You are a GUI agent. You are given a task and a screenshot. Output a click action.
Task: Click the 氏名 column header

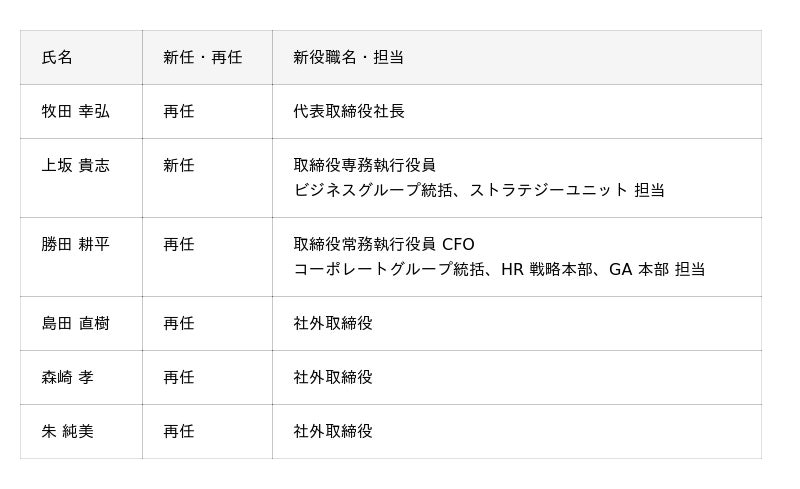coord(57,58)
